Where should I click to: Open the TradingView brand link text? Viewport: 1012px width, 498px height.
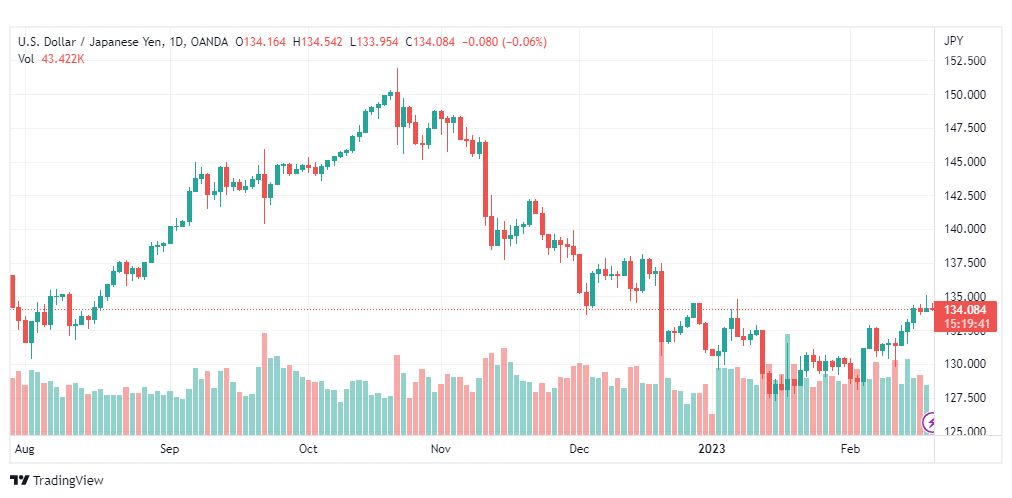tap(68, 481)
